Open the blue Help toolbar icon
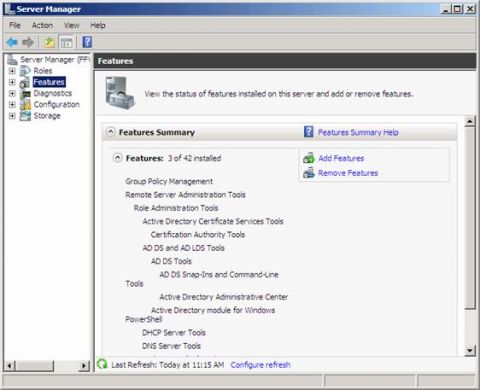Viewport: 480px width, 390px height. [87, 42]
